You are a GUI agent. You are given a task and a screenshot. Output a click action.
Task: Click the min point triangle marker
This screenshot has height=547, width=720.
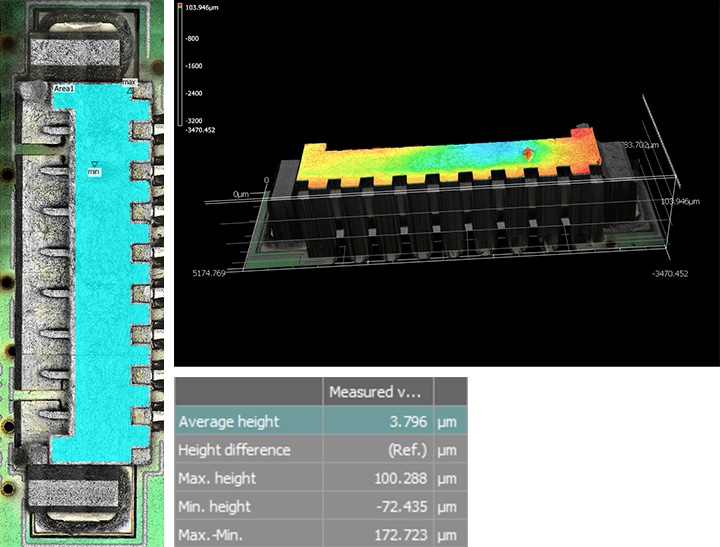click(x=95, y=164)
